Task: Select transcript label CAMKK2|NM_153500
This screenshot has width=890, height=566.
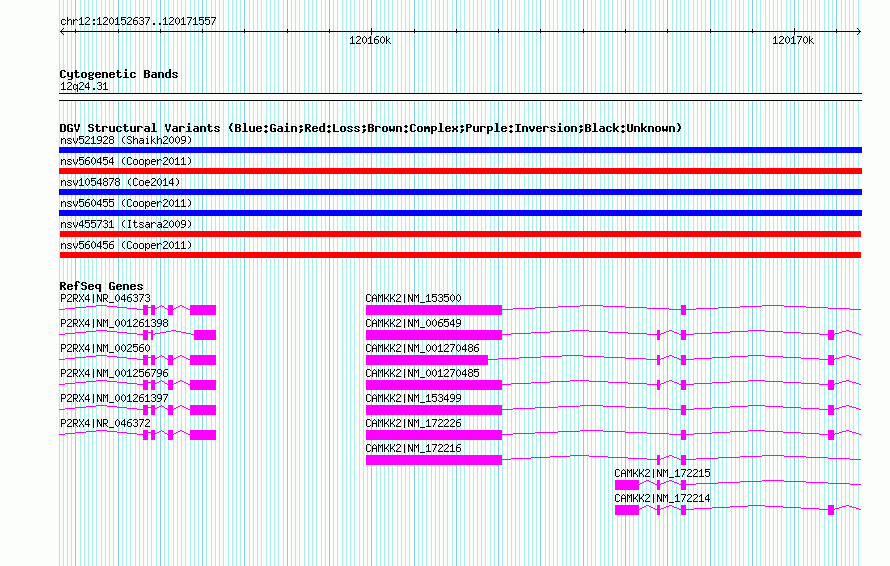Action: [413, 298]
